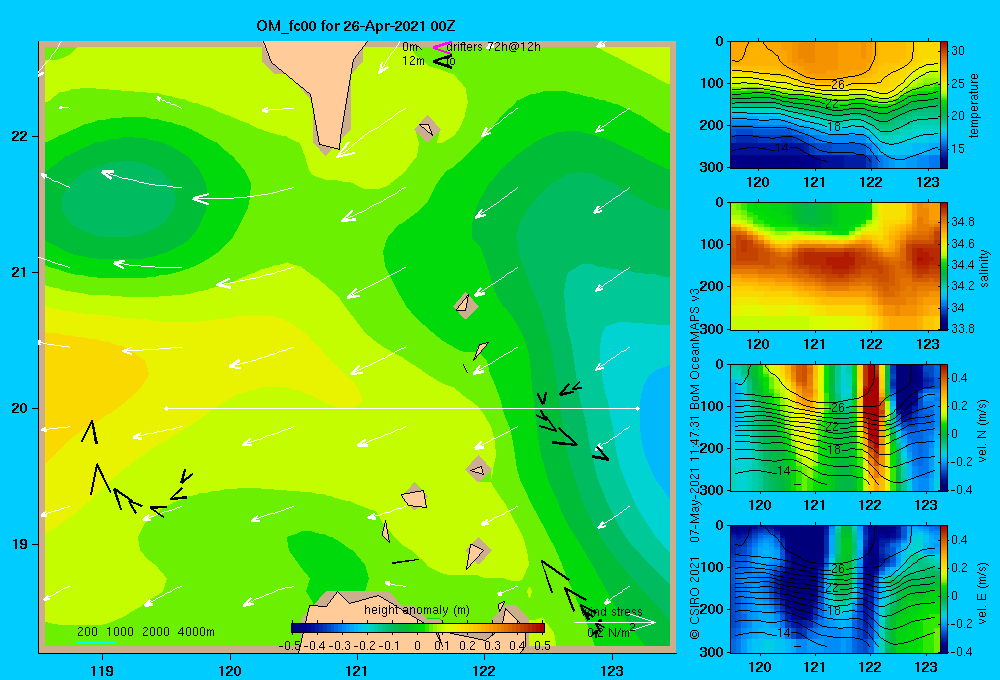Click the "2000" depth contour legend value
Image resolution: width=1000 pixels, height=680 pixels.
pos(156,632)
